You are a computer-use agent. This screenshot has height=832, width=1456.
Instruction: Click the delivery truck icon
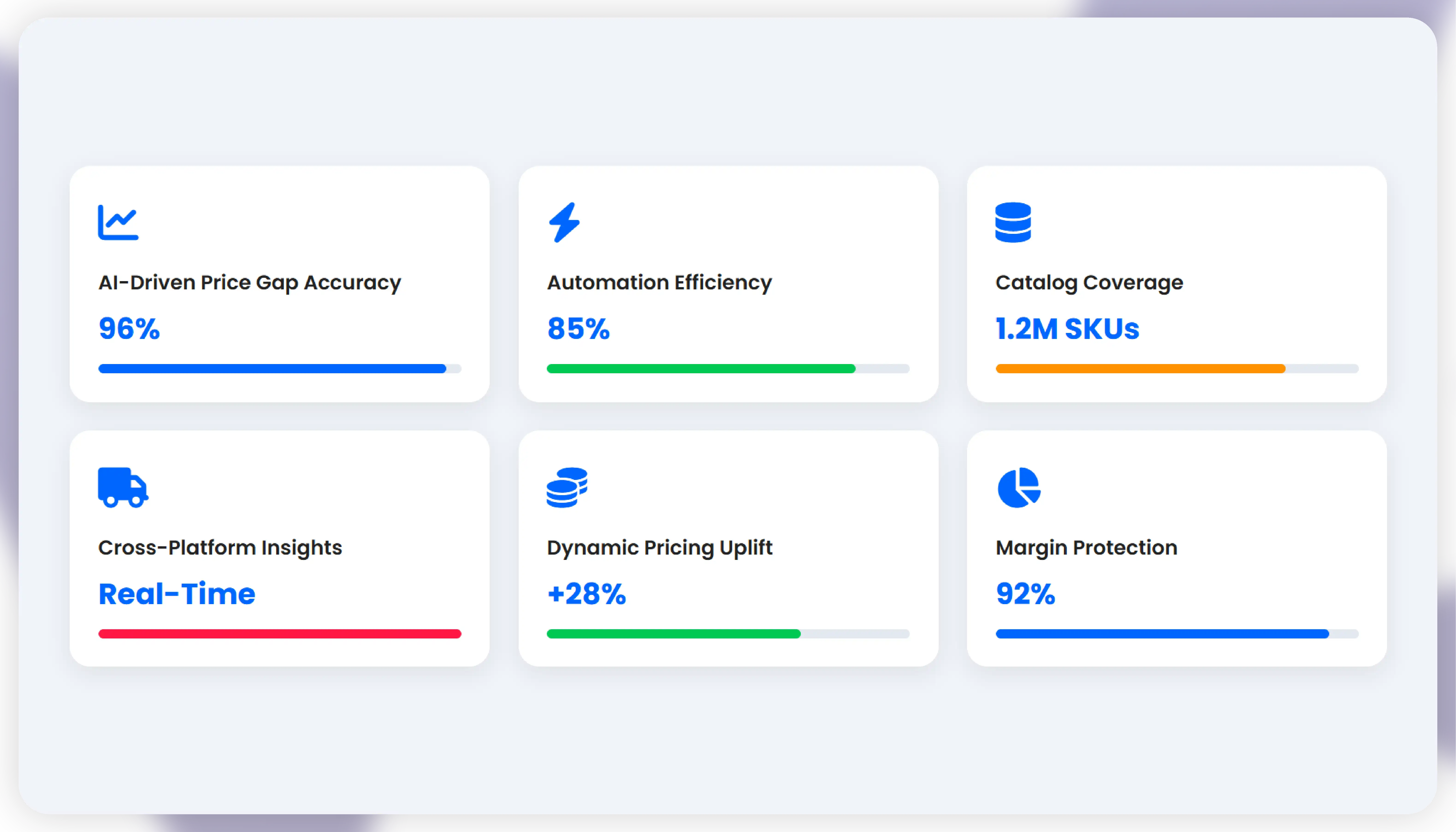click(122, 488)
